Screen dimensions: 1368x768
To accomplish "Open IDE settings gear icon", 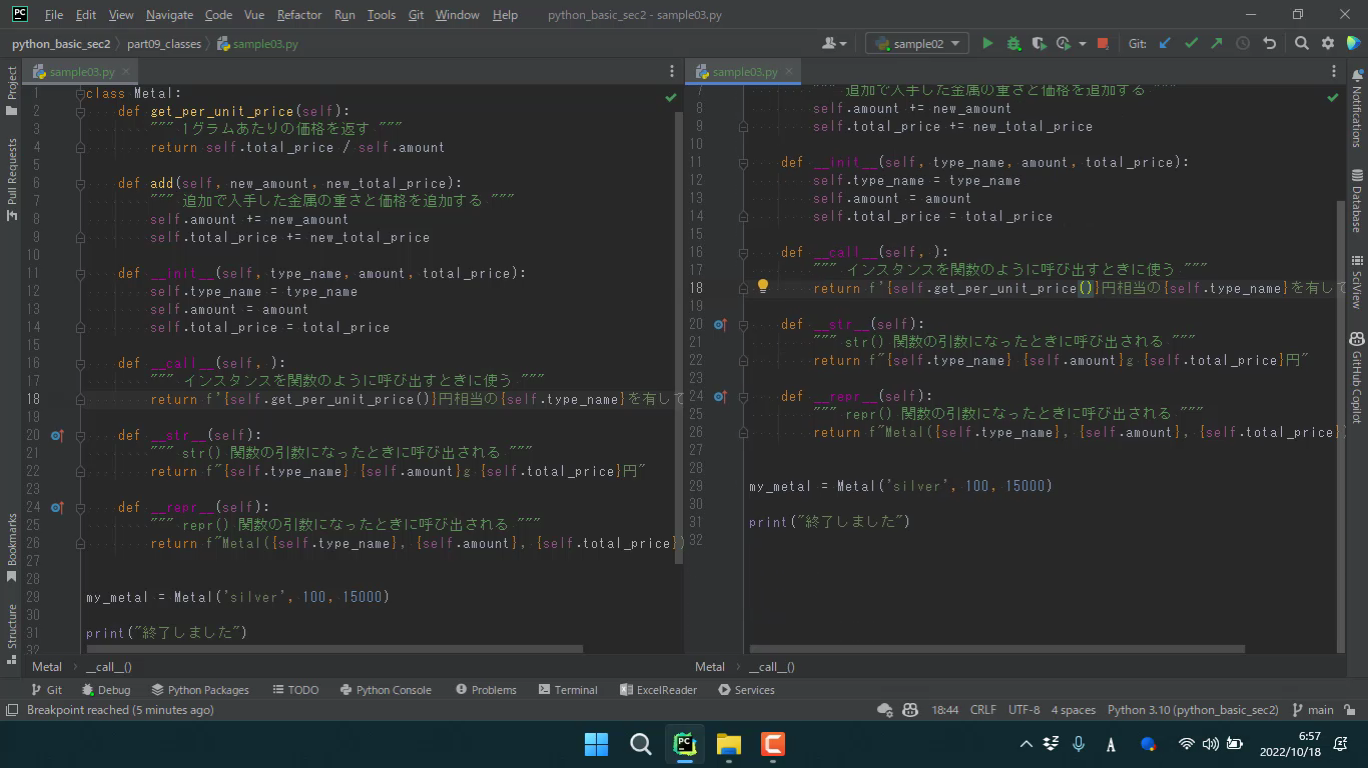I will 1328,44.
